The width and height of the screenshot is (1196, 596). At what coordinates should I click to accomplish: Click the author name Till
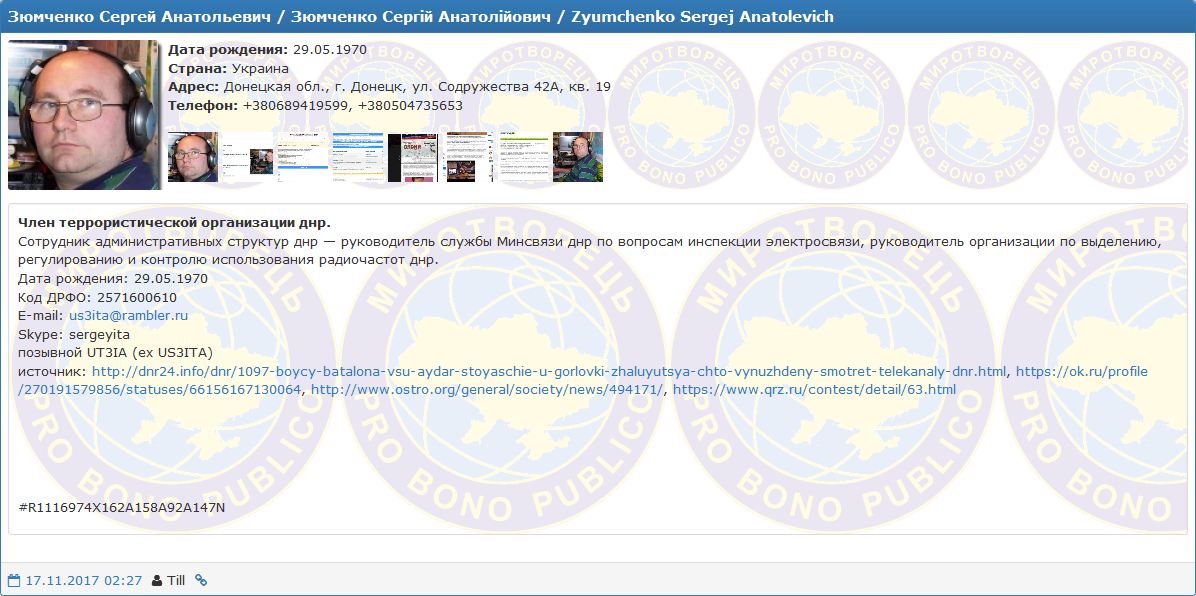[x=176, y=580]
